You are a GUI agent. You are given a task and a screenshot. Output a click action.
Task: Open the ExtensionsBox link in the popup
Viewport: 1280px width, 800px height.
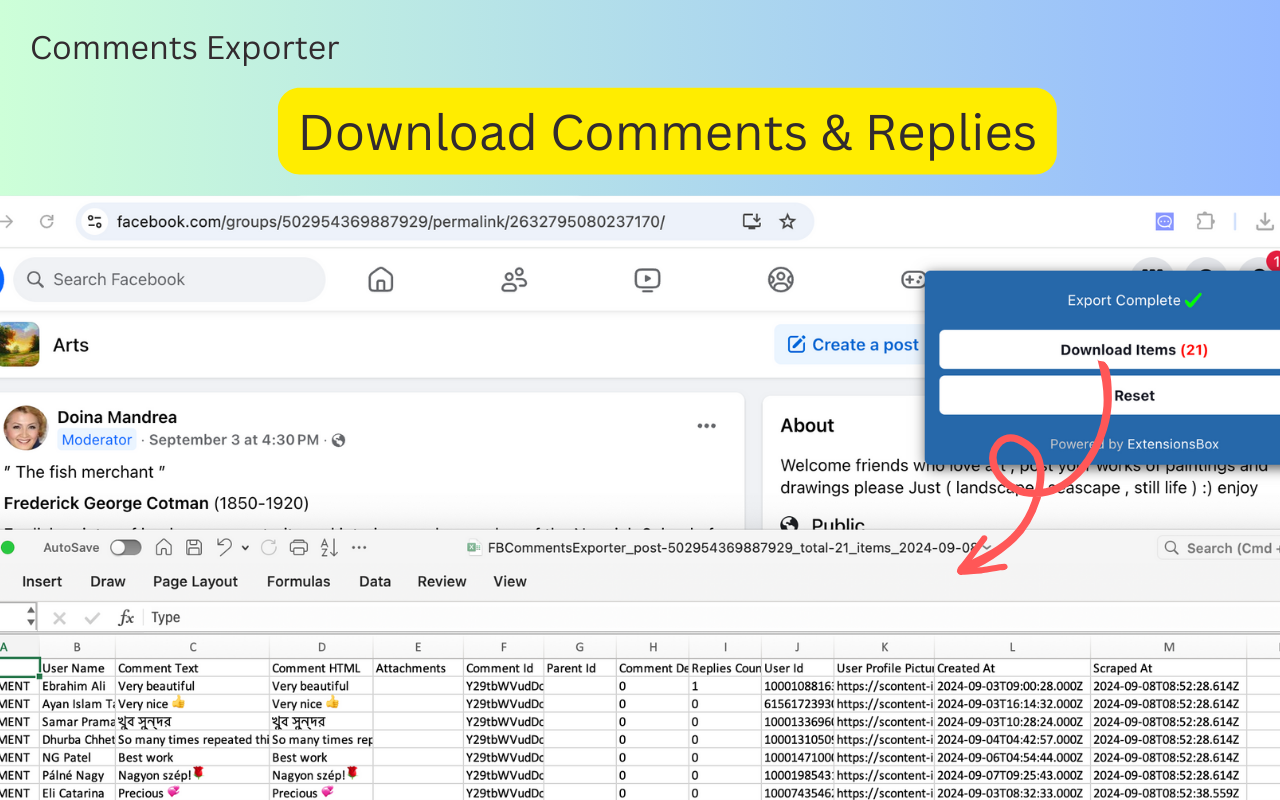click(x=1173, y=444)
